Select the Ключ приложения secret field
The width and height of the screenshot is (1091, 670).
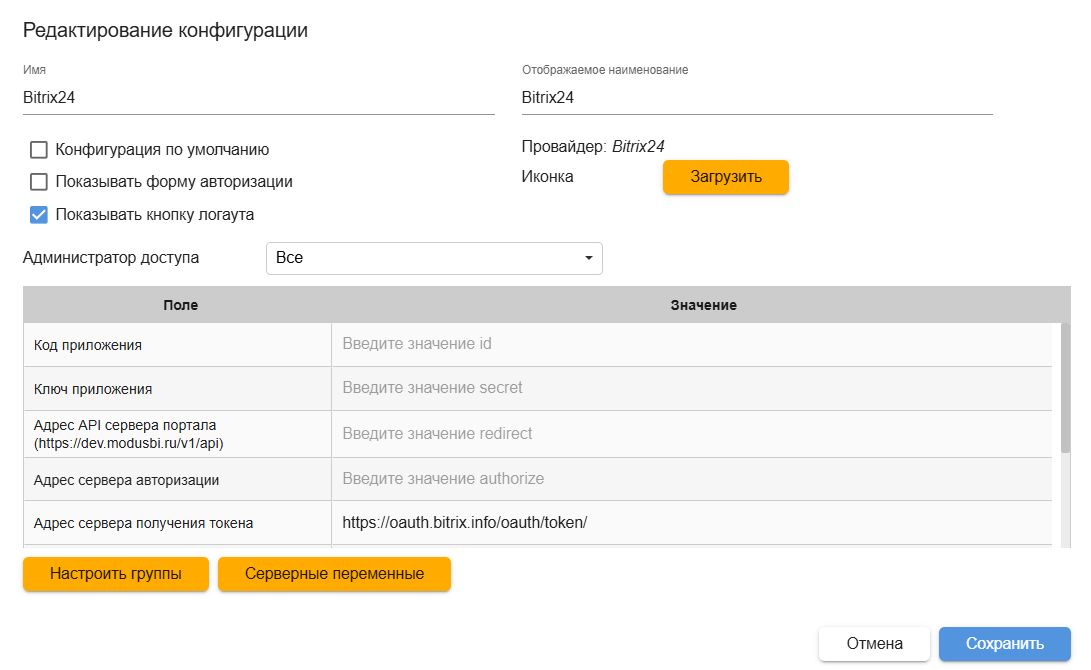pyautogui.click(x=690, y=388)
